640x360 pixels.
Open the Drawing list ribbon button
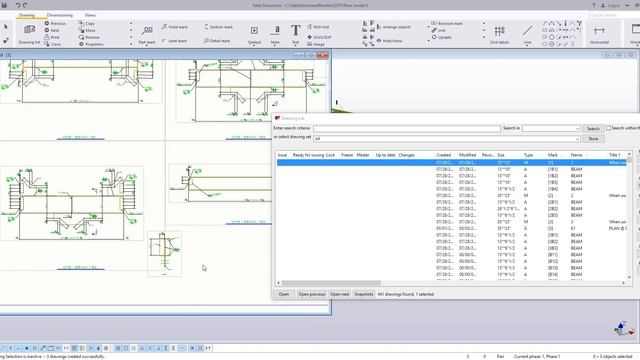coord(29,33)
